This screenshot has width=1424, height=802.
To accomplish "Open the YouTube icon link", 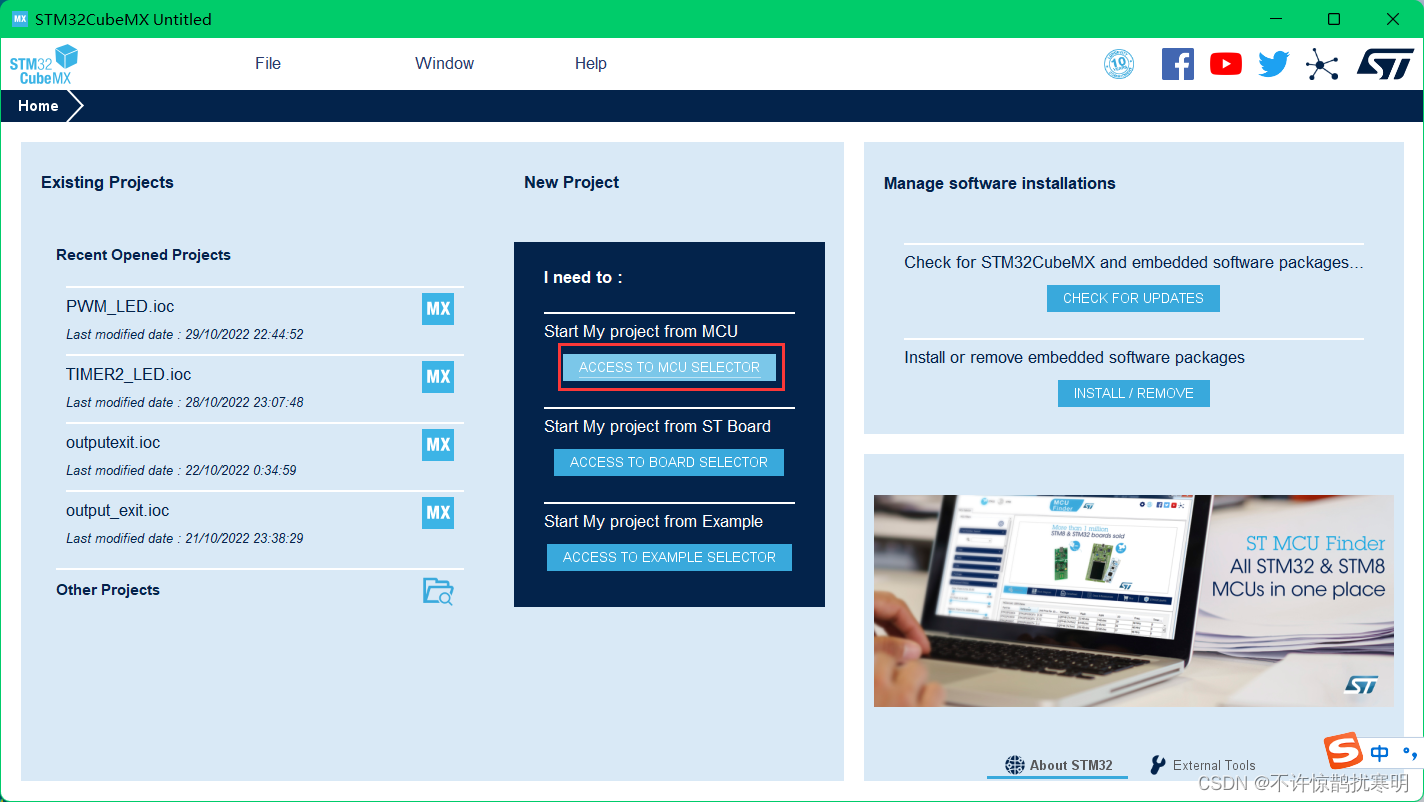I will tap(1225, 64).
